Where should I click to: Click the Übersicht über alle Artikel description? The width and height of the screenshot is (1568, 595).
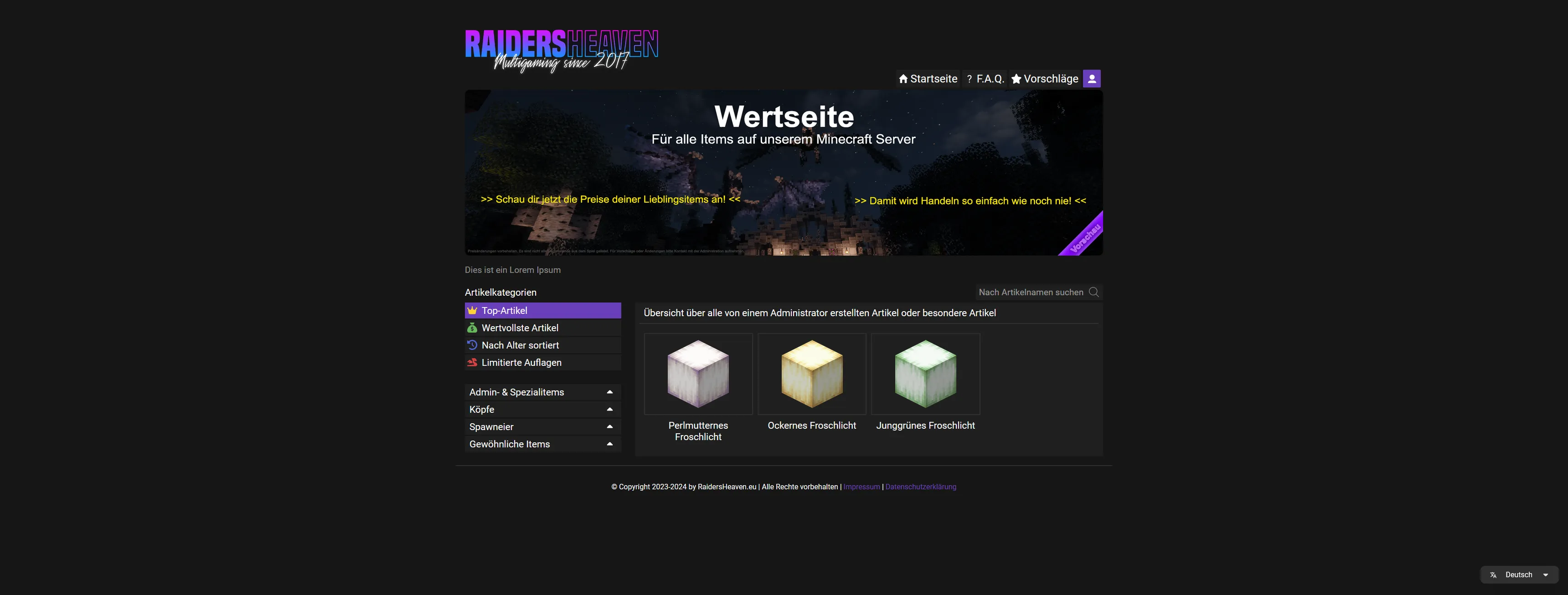pyautogui.click(x=820, y=313)
